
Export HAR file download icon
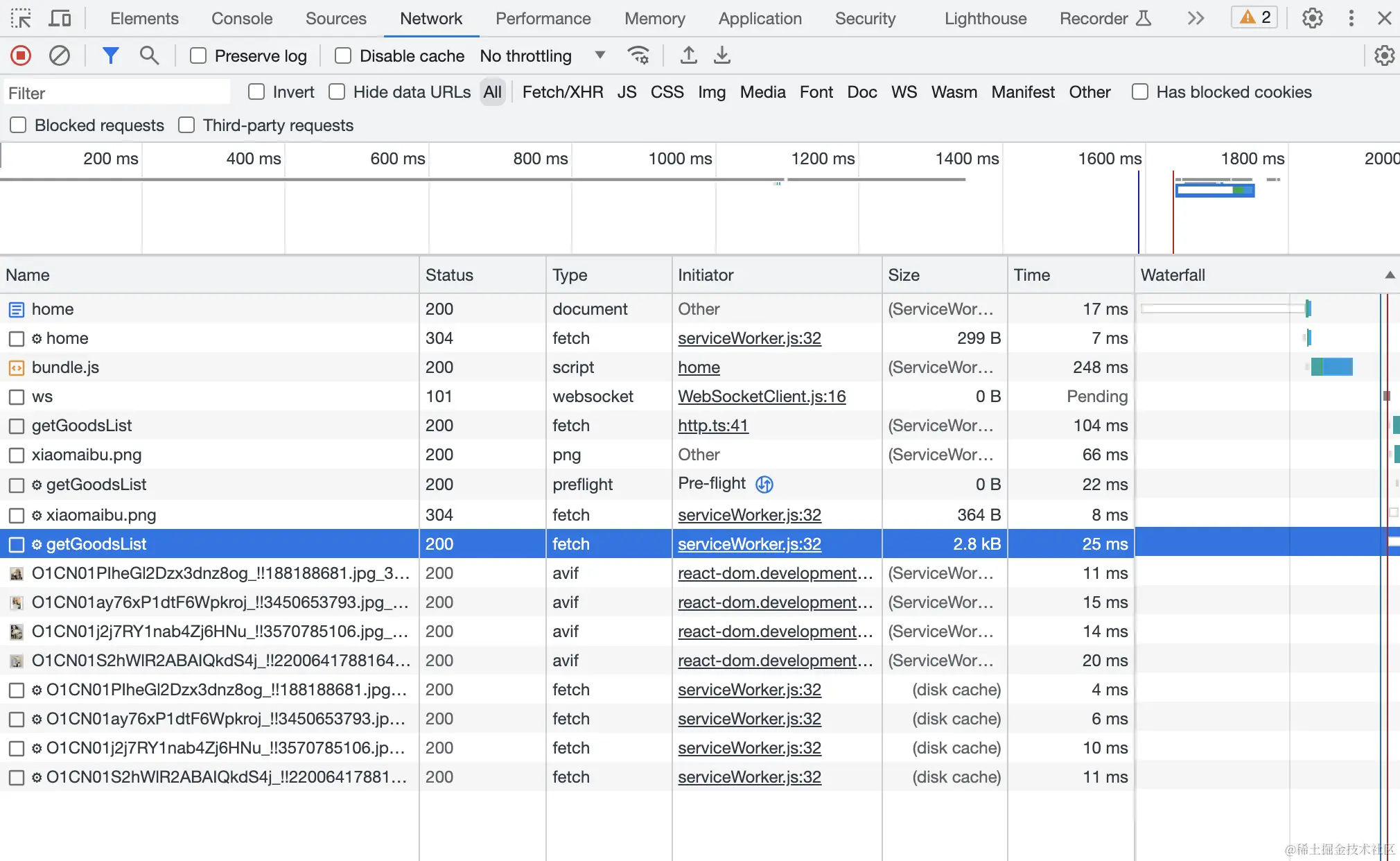pyautogui.click(x=722, y=55)
